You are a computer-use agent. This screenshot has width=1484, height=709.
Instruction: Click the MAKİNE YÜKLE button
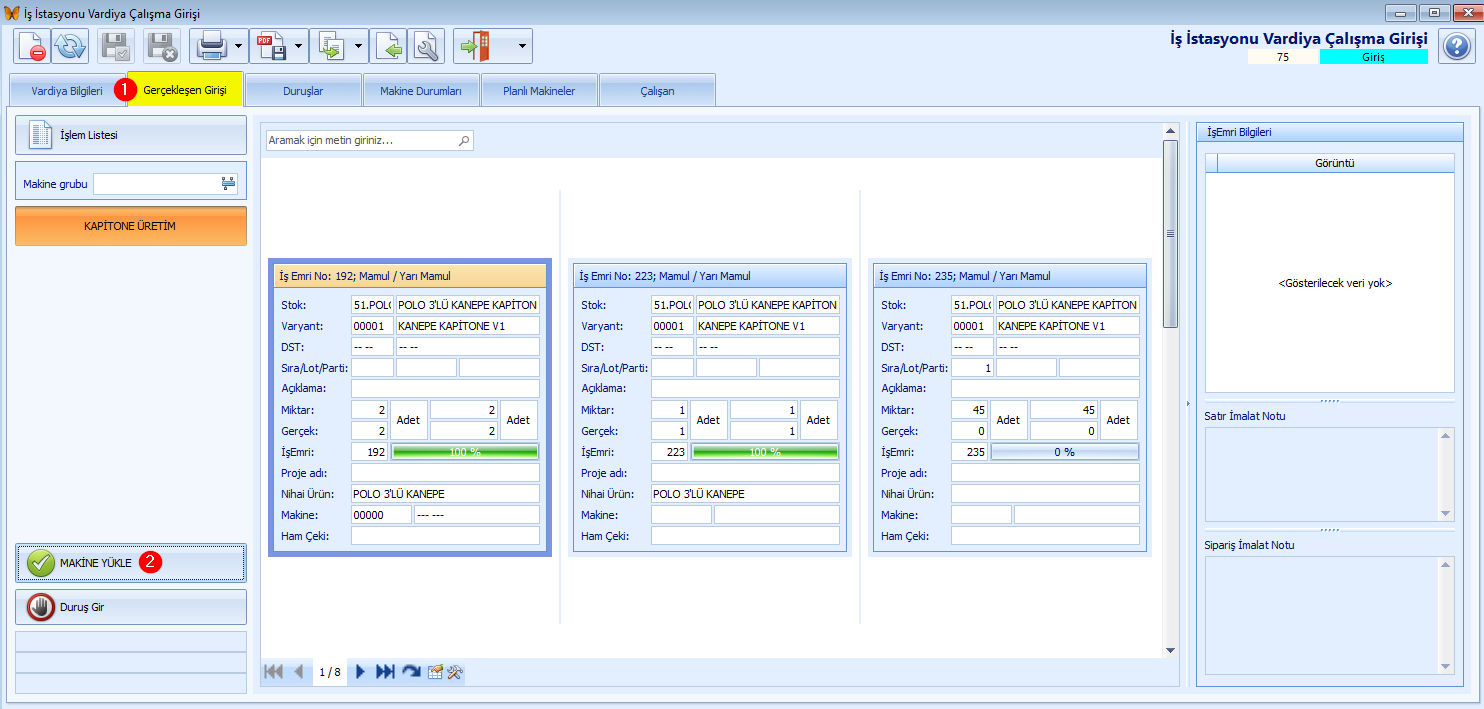pos(131,563)
